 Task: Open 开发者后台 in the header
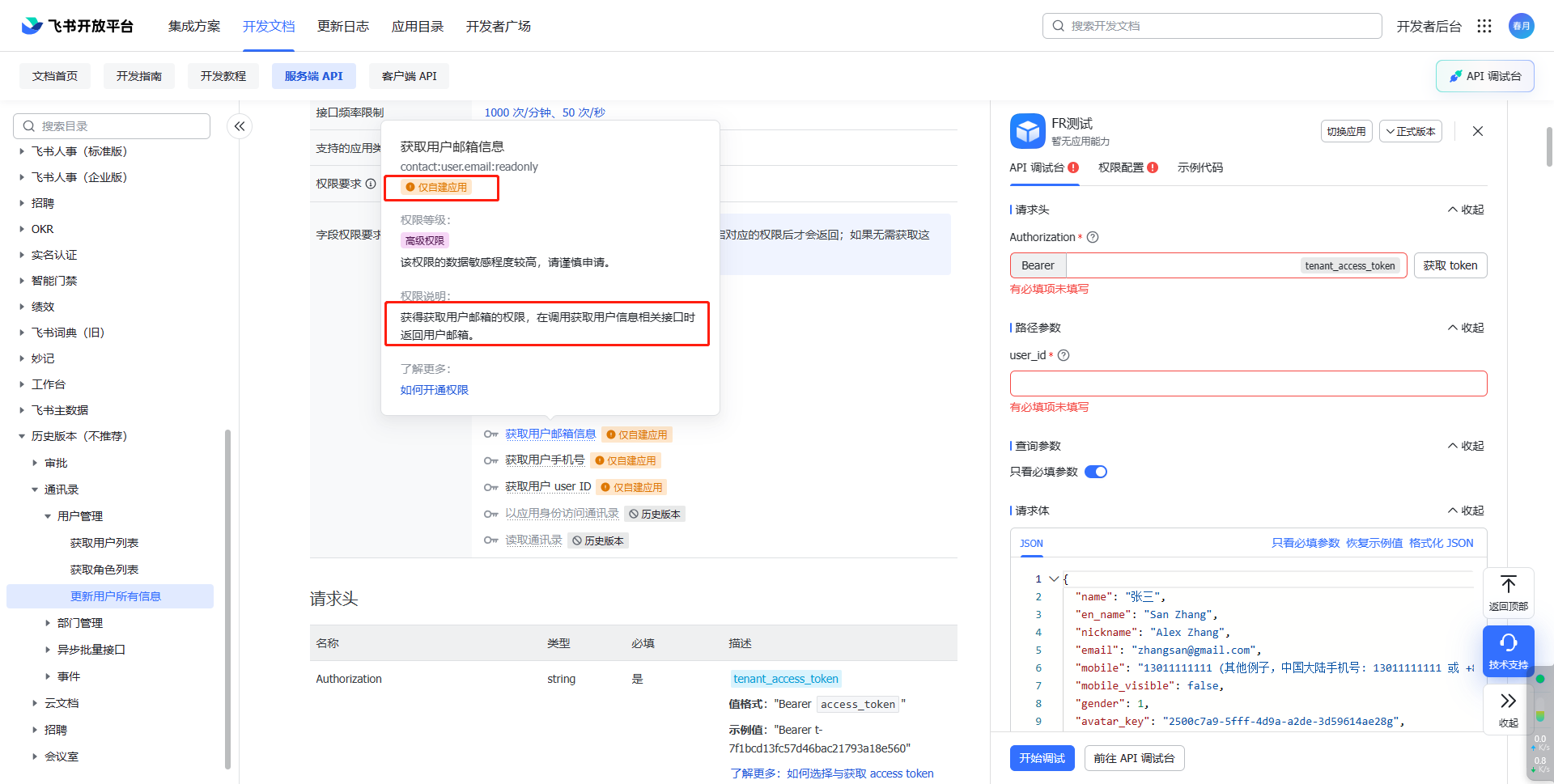pyautogui.click(x=1429, y=26)
